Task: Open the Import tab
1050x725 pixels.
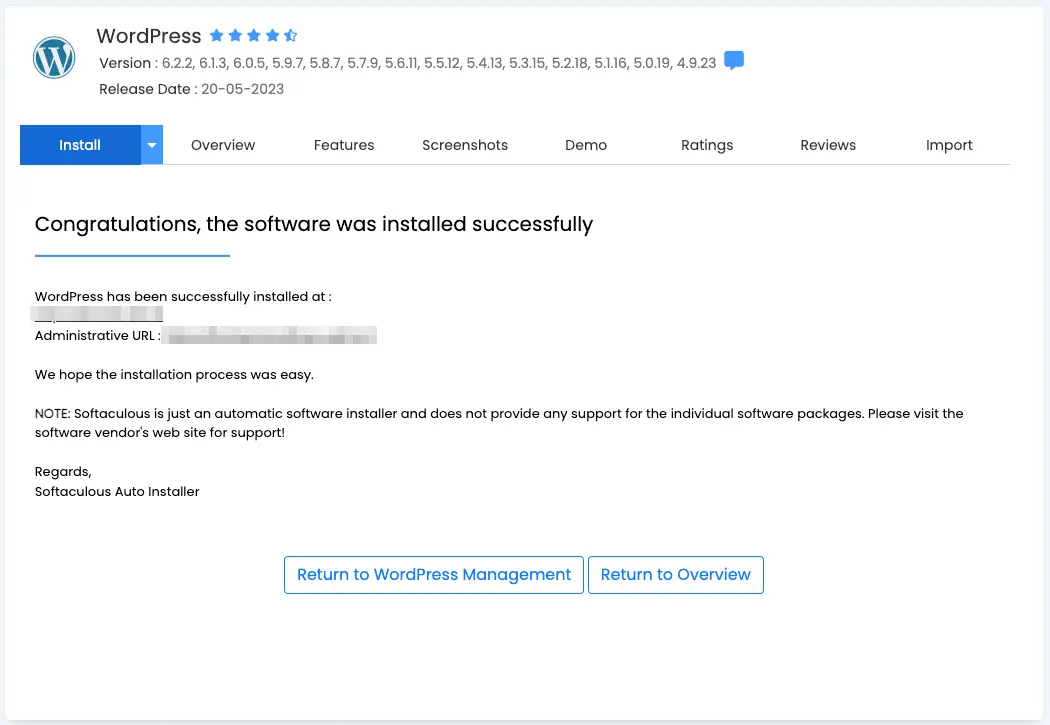Action: click(949, 145)
